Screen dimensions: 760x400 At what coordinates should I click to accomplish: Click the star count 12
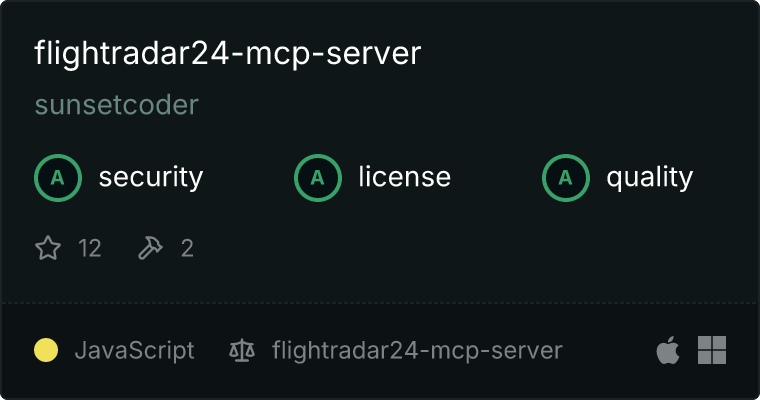[90, 248]
